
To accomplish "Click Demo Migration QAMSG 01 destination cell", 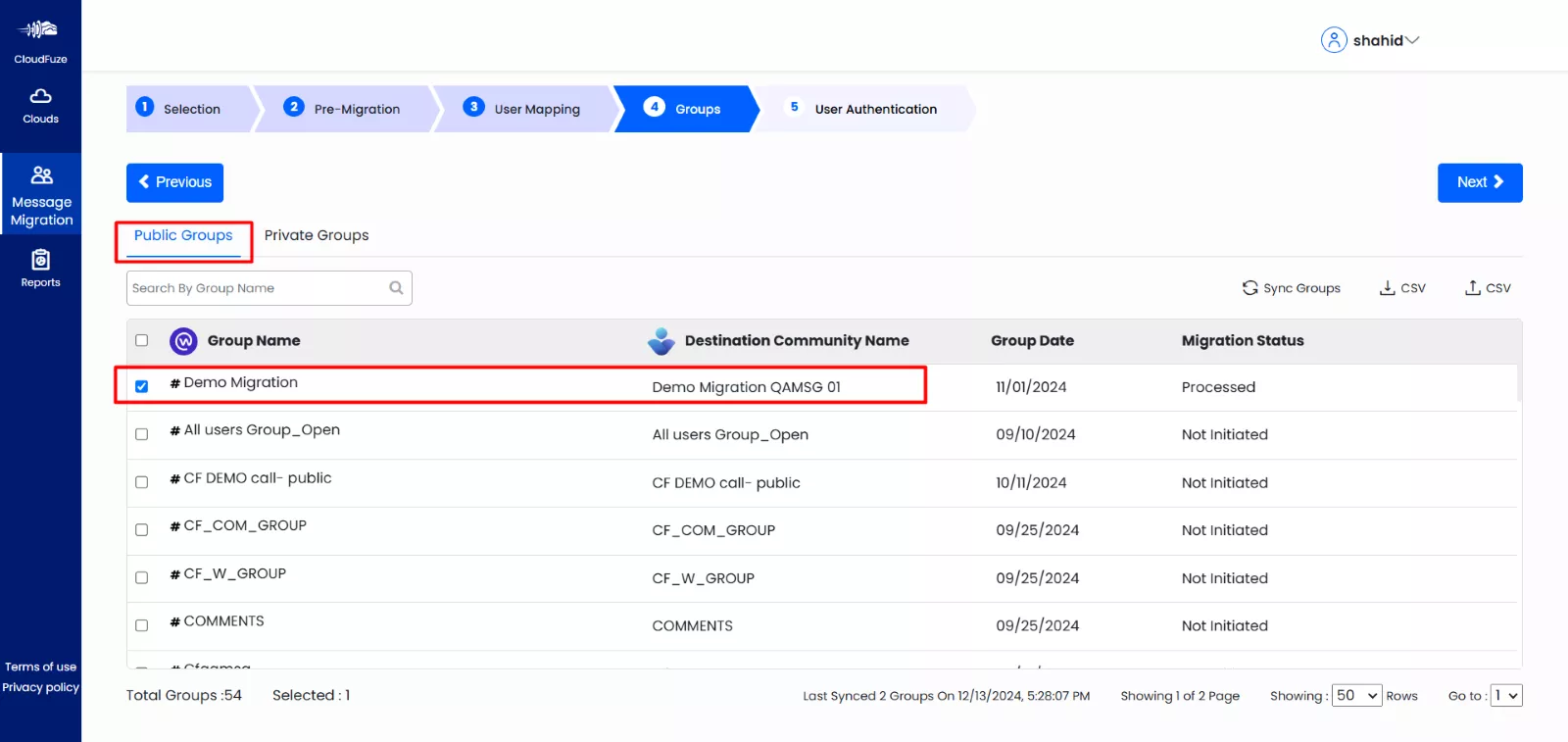I will point(747,387).
